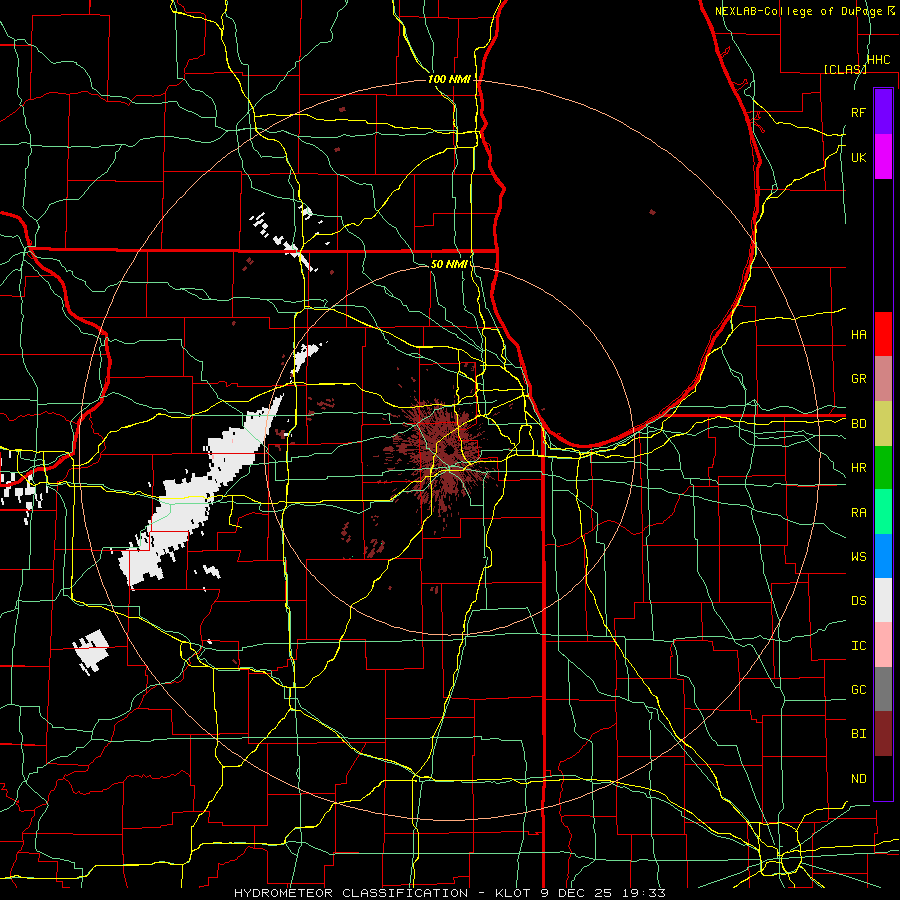Click the GR legend label
The width and height of the screenshot is (900, 900).
point(859,379)
